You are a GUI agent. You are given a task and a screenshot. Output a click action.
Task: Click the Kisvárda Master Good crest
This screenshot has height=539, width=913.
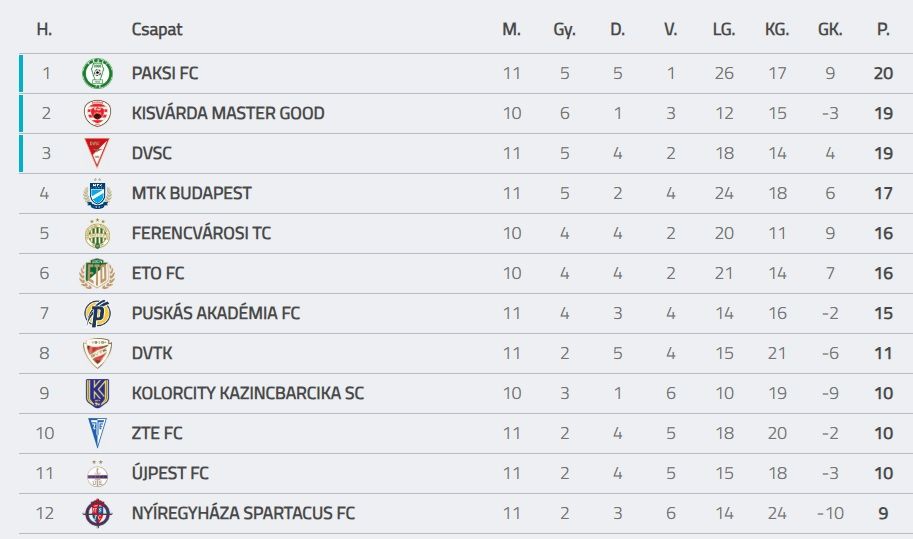pos(97,113)
